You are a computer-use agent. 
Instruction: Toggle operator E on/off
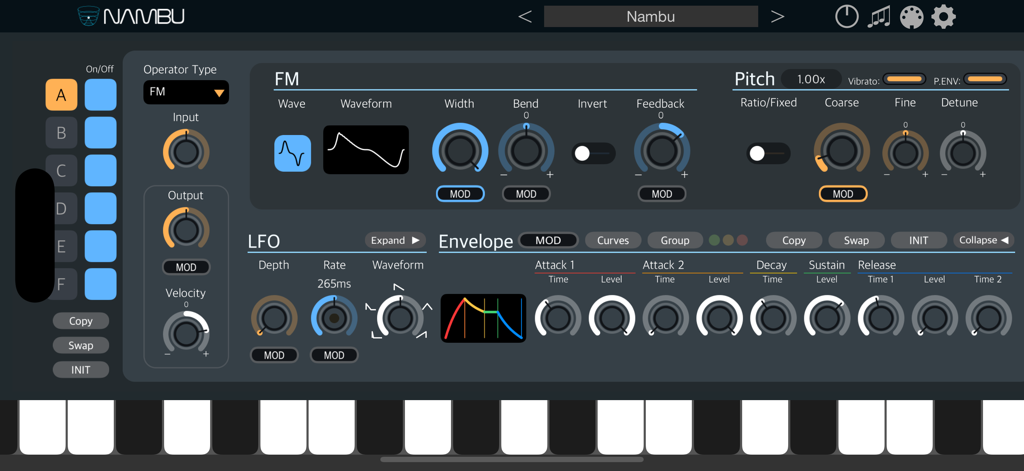tap(101, 246)
